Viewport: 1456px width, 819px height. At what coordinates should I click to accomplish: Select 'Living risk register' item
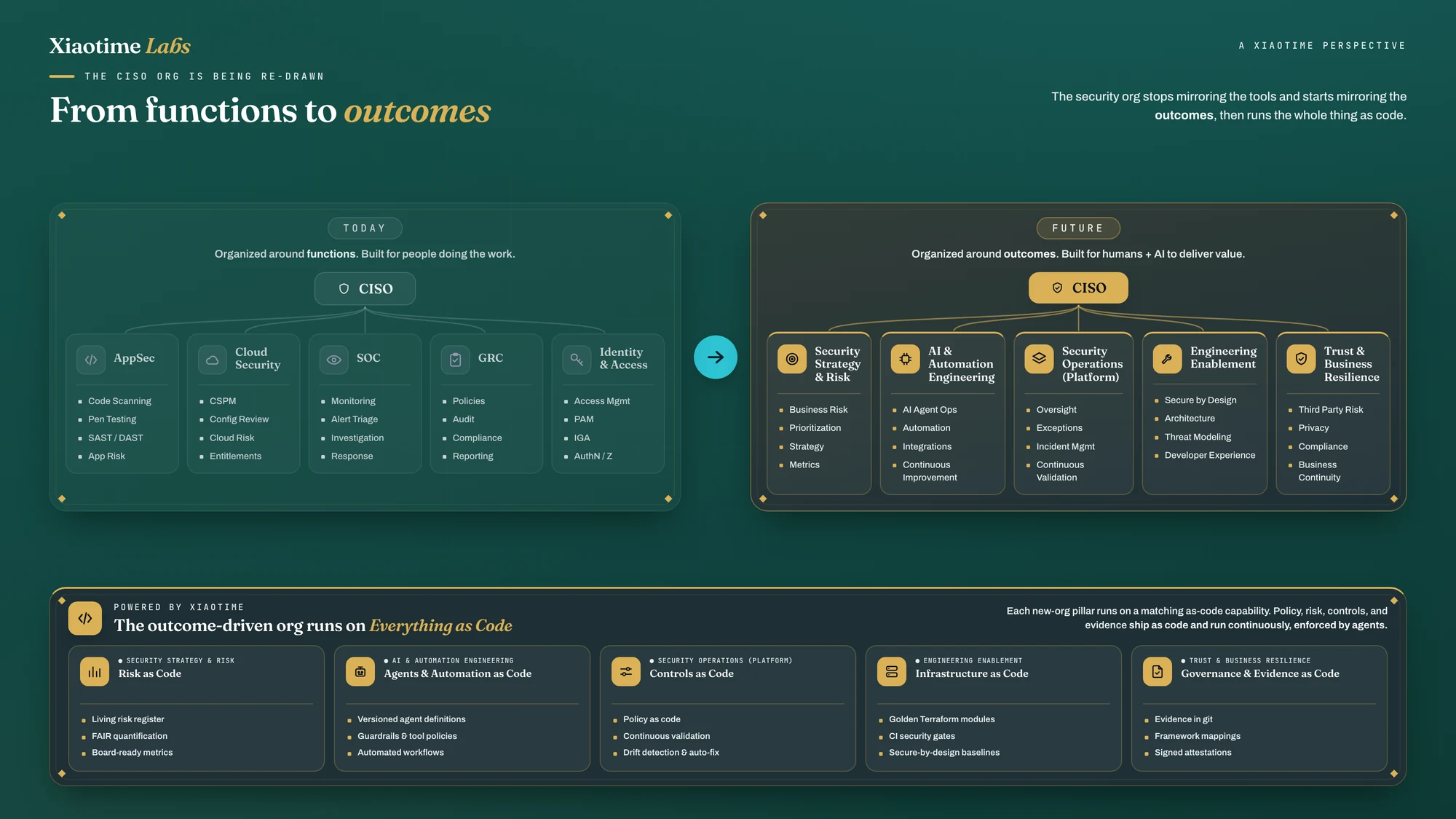click(128, 719)
